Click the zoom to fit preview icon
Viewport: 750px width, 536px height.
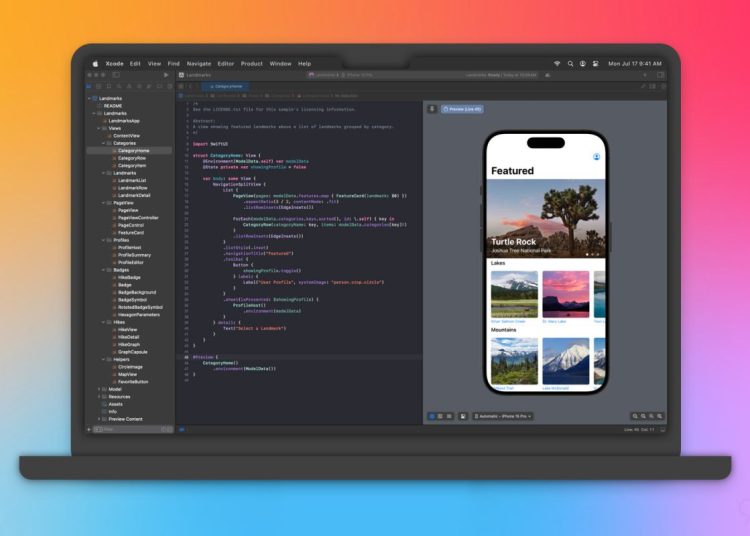(x=660, y=416)
